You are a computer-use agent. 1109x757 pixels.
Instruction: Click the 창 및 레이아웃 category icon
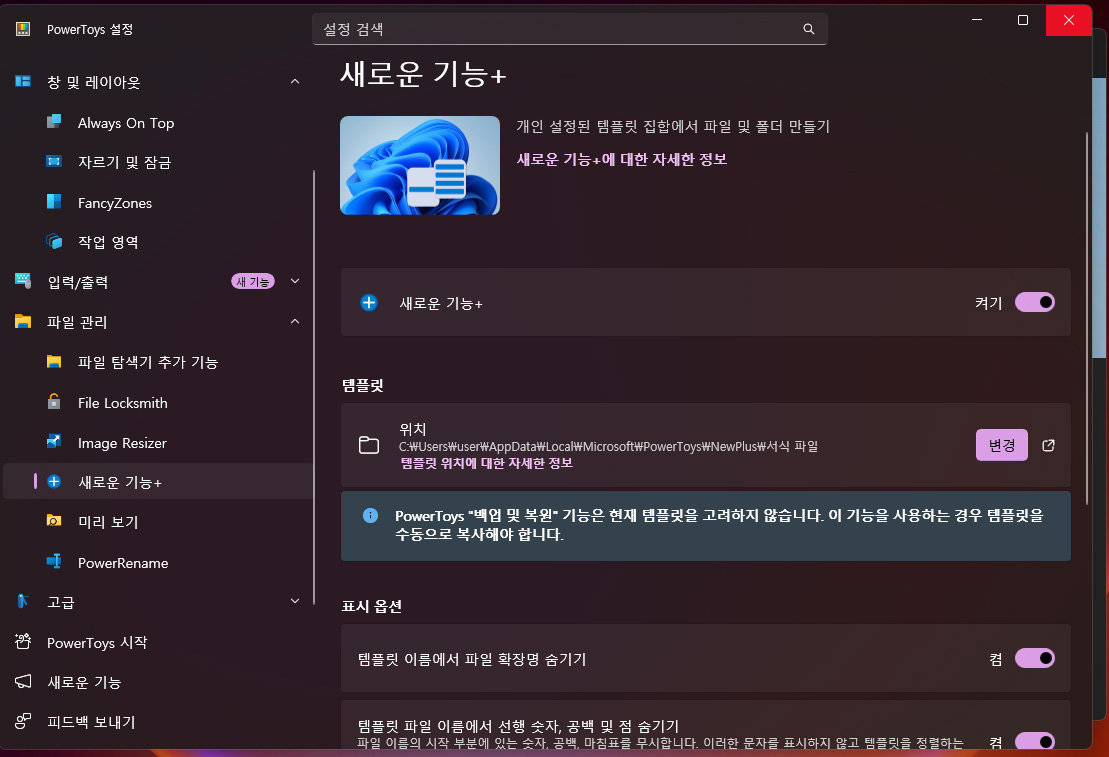23,81
